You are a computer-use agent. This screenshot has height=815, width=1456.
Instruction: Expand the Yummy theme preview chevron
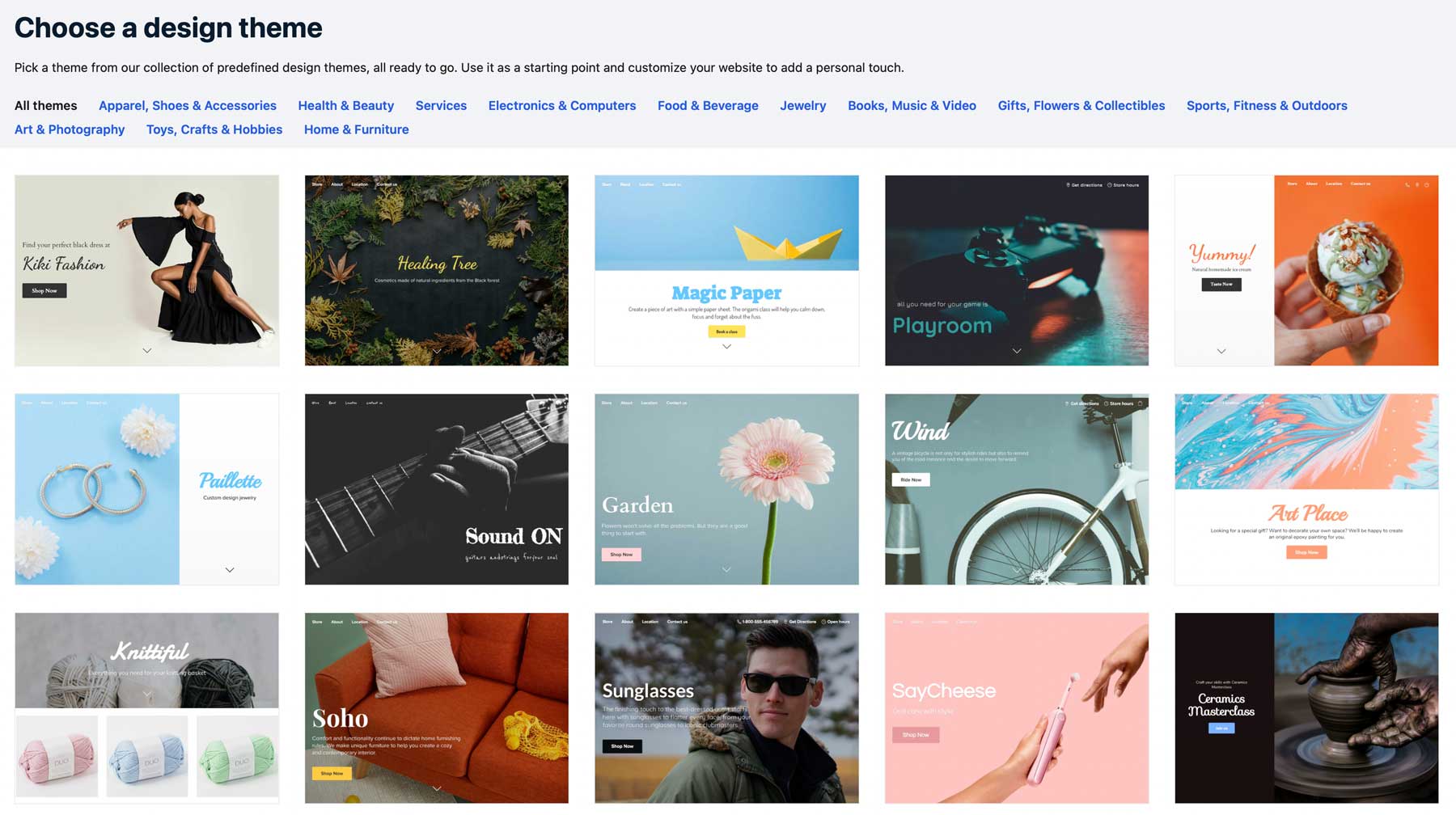pyautogui.click(x=1221, y=351)
